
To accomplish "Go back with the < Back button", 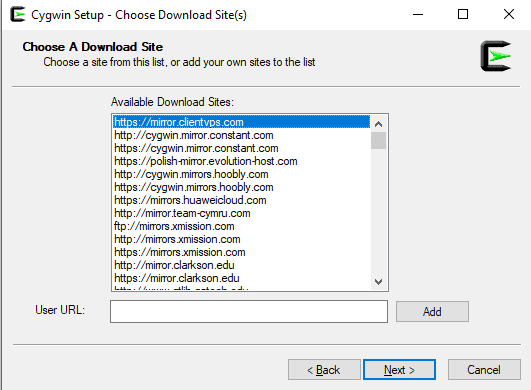I will click(x=324, y=370).
